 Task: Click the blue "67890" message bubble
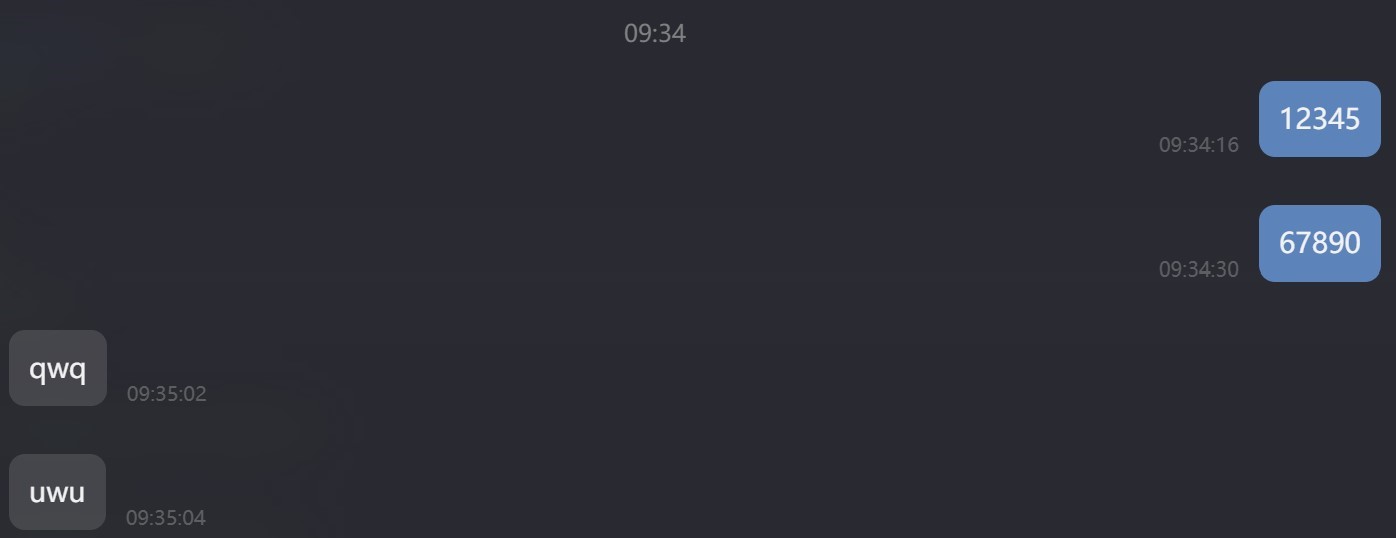pyautogui.click(x=1319, y=243)
